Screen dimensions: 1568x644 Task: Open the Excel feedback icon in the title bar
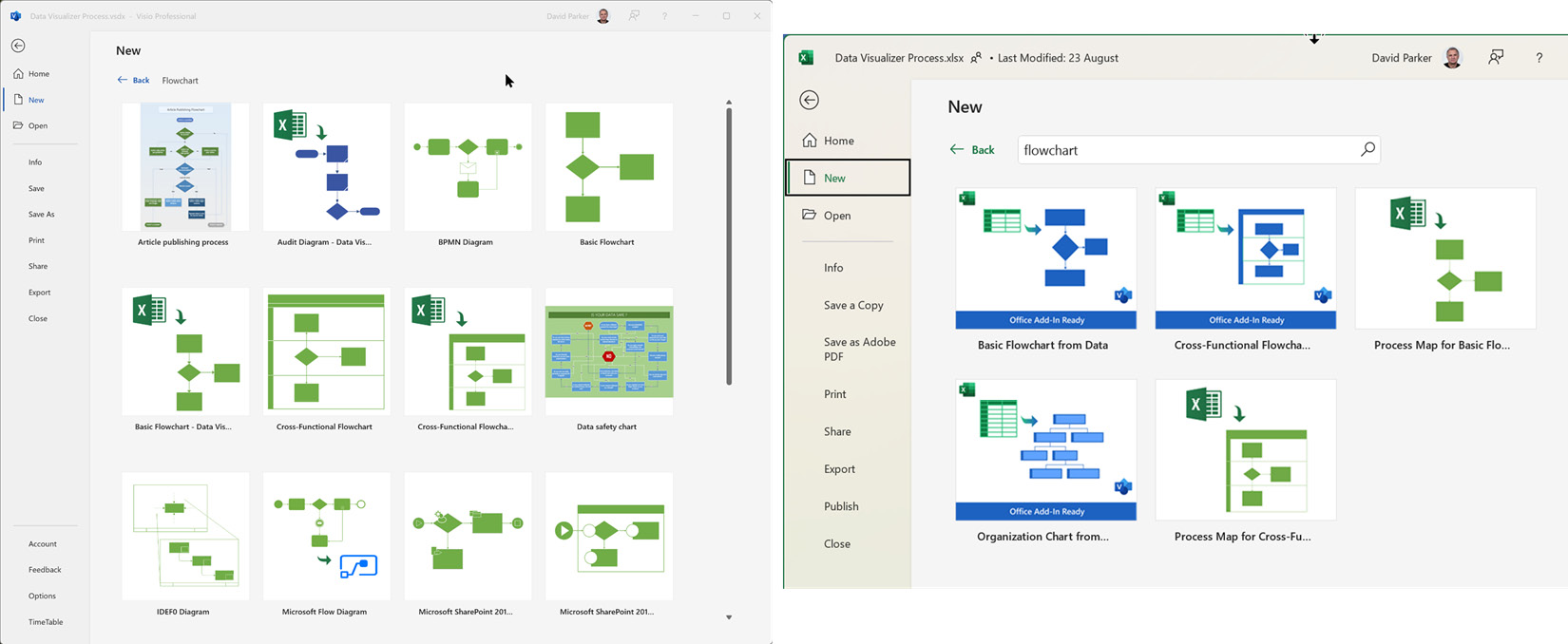(x=1496, y=58)
